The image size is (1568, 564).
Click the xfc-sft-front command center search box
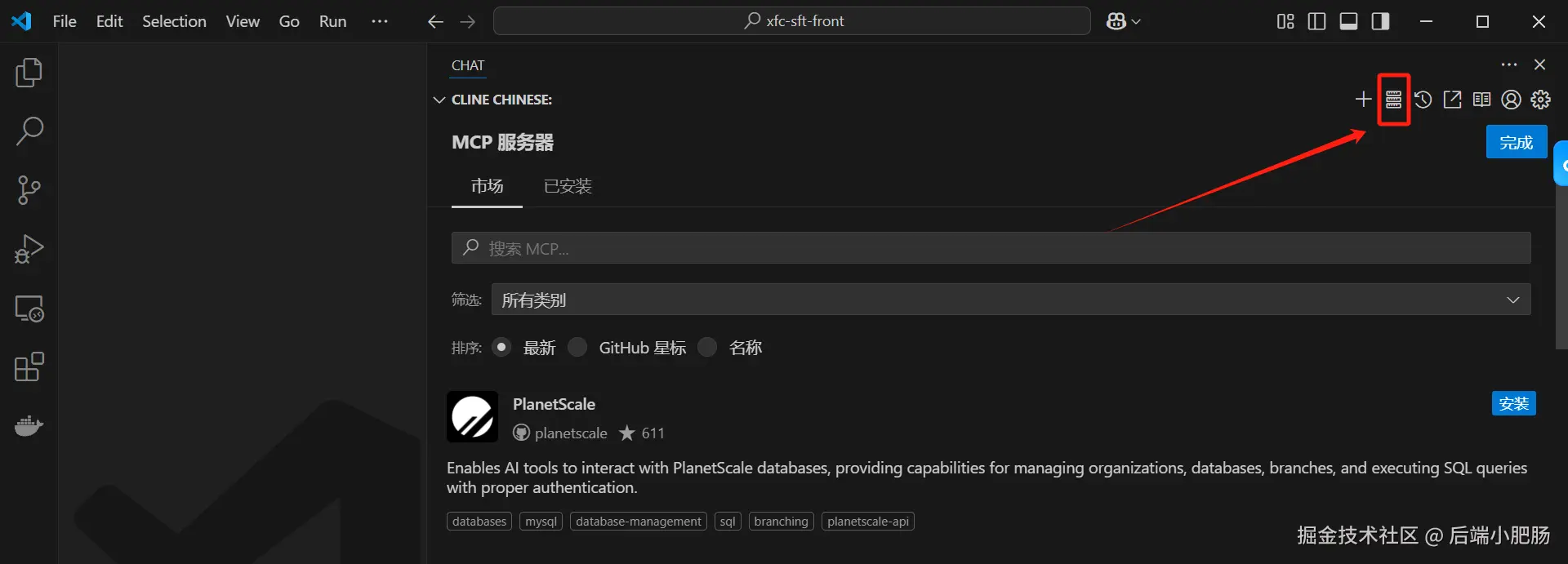tap(792, 21)
